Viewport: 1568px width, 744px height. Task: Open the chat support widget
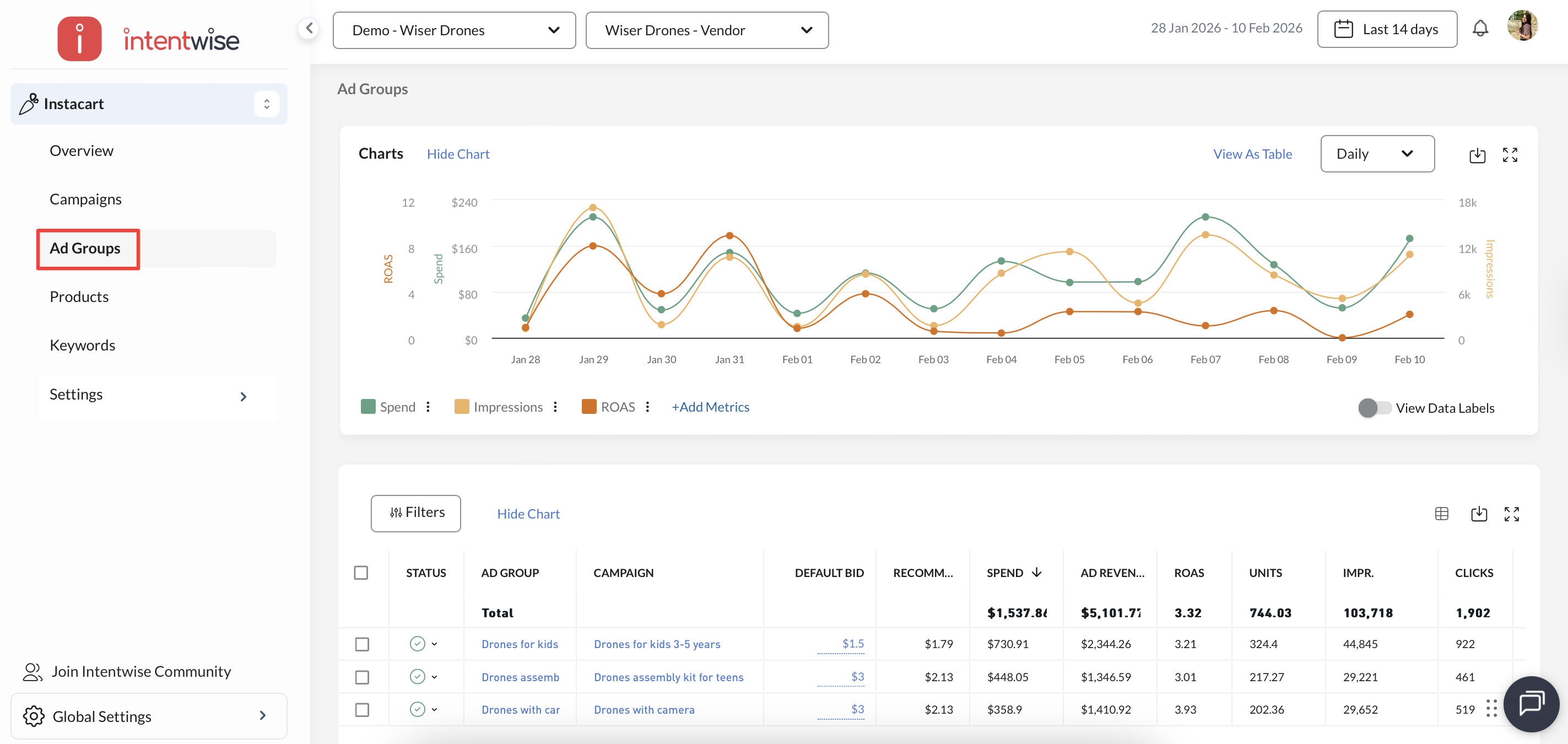pyautogui.click(x=1531, y=704)
